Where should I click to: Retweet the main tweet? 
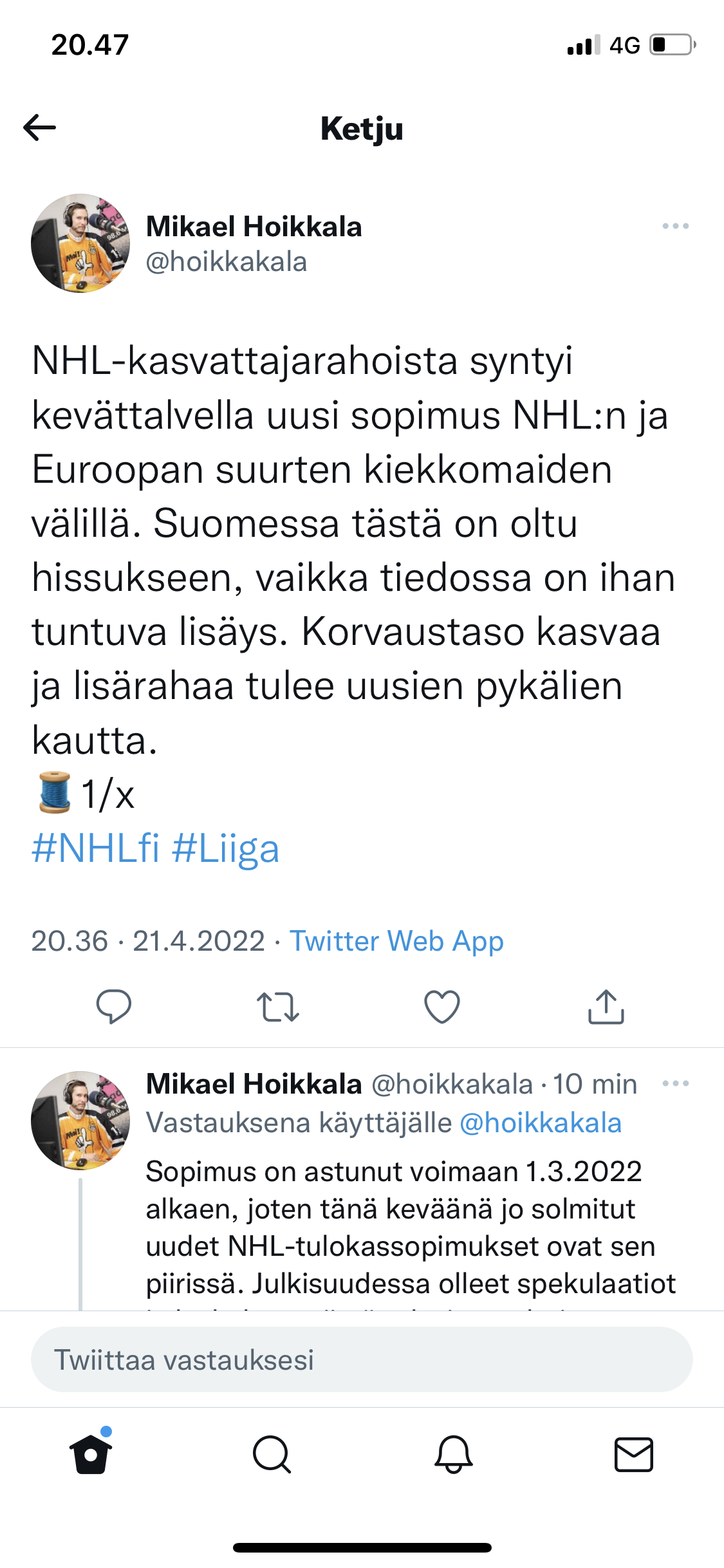[x=277, y=1007]
